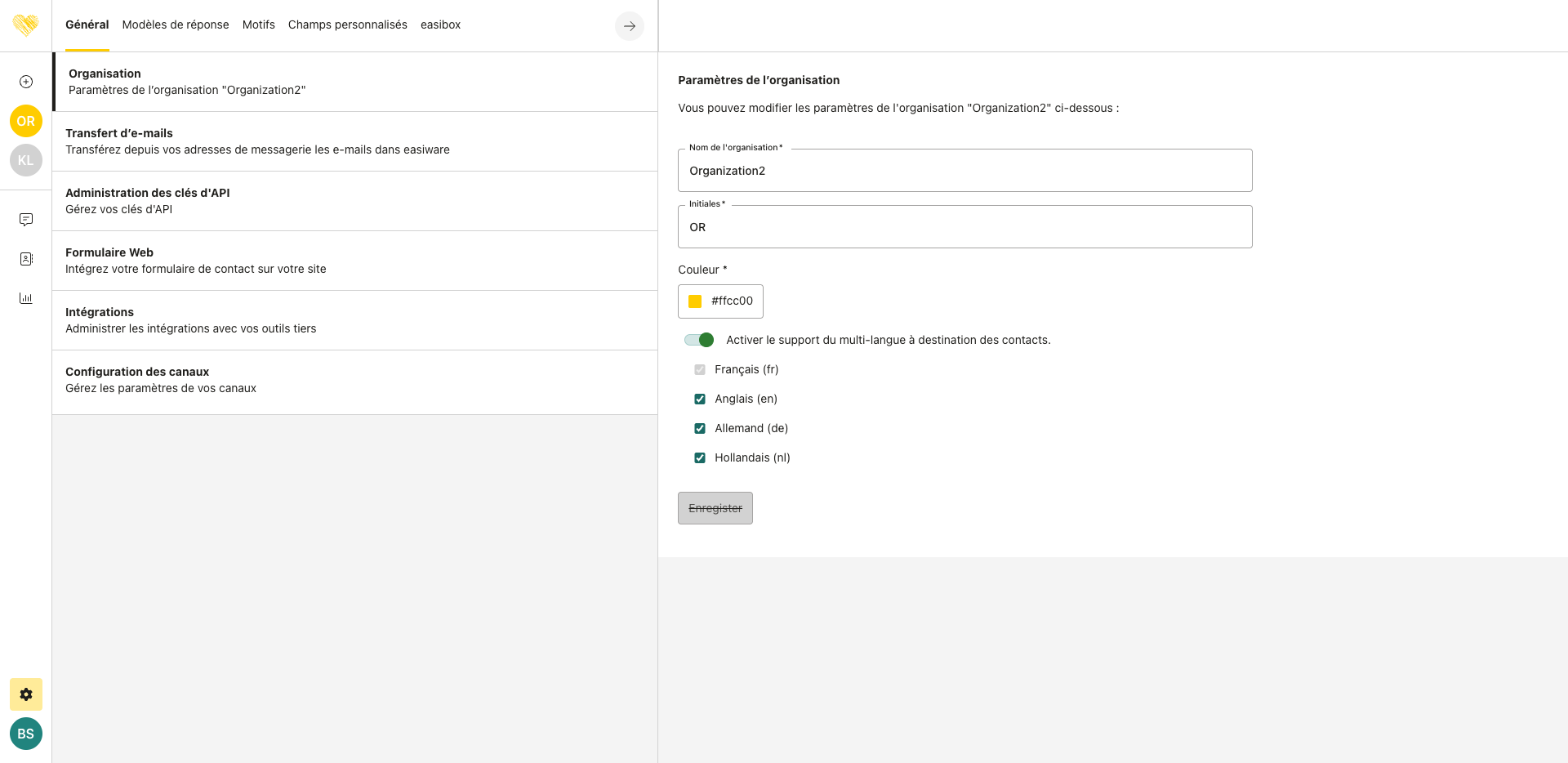Click the easiware heart logo
The image size is (1568, 763).
(26, 25)
